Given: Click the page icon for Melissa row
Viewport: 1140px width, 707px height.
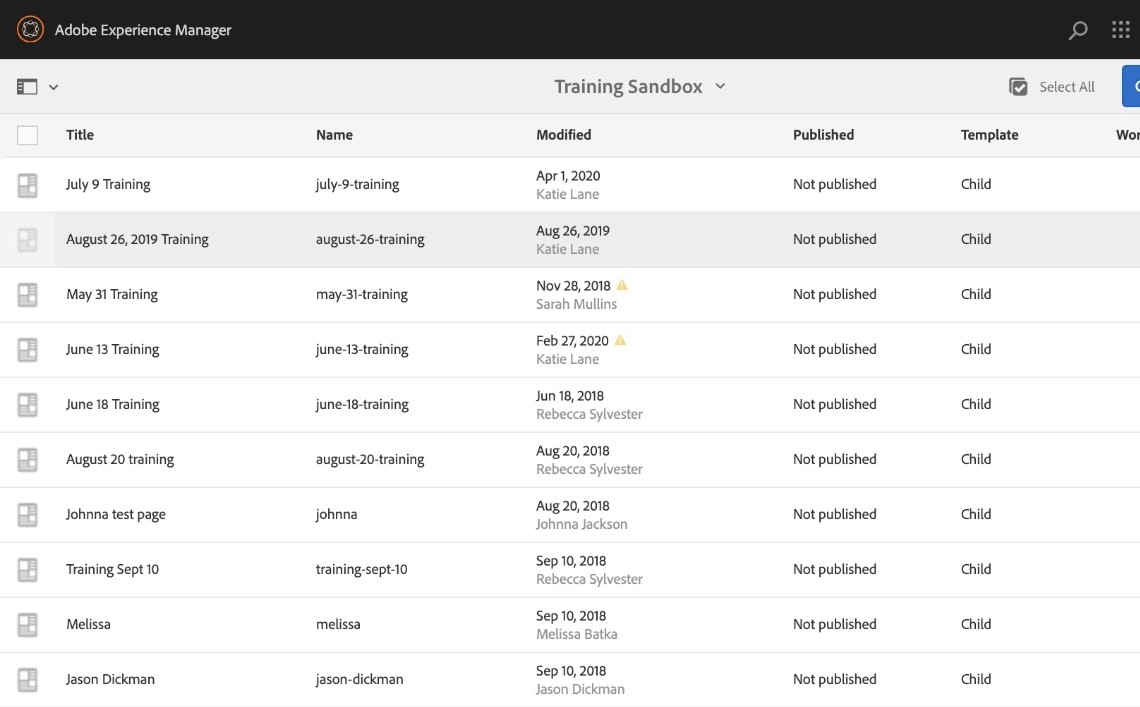Looking at the screenshot, I should coord(28,625).
